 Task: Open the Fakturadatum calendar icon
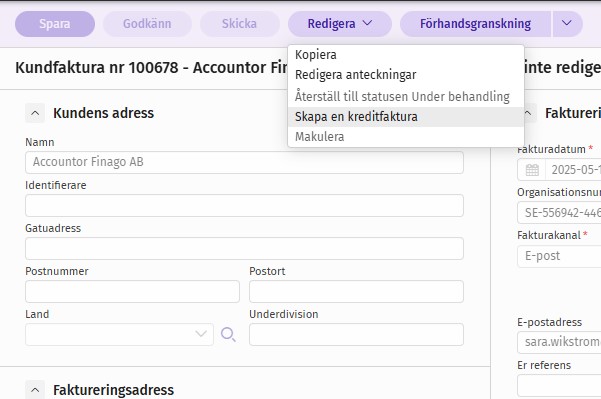point(532,170)
